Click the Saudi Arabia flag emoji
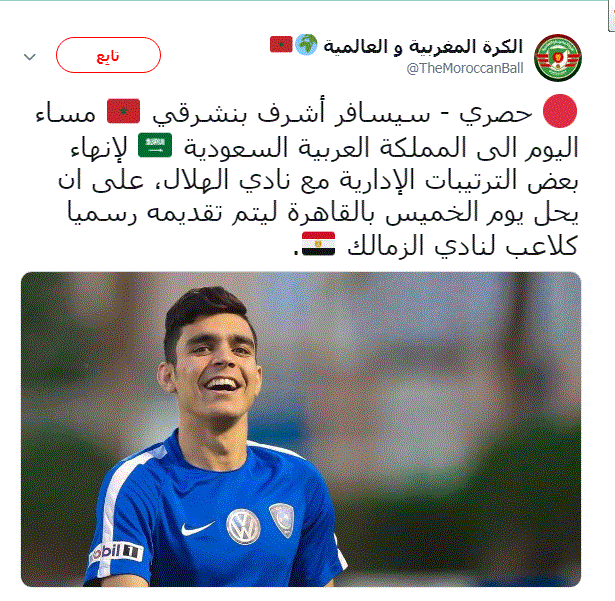The image size is (615, 601). point(155,146)
